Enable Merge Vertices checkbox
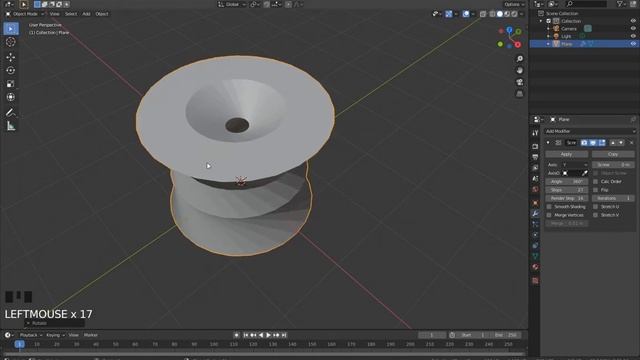This screenshot has width=640, height=360. coord(549,215)
